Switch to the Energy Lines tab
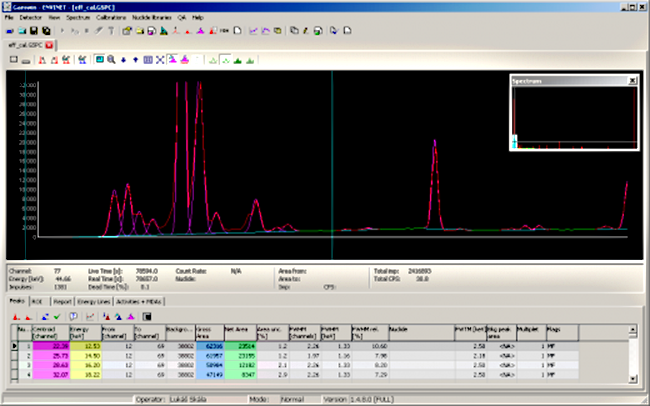 (93, 300)
